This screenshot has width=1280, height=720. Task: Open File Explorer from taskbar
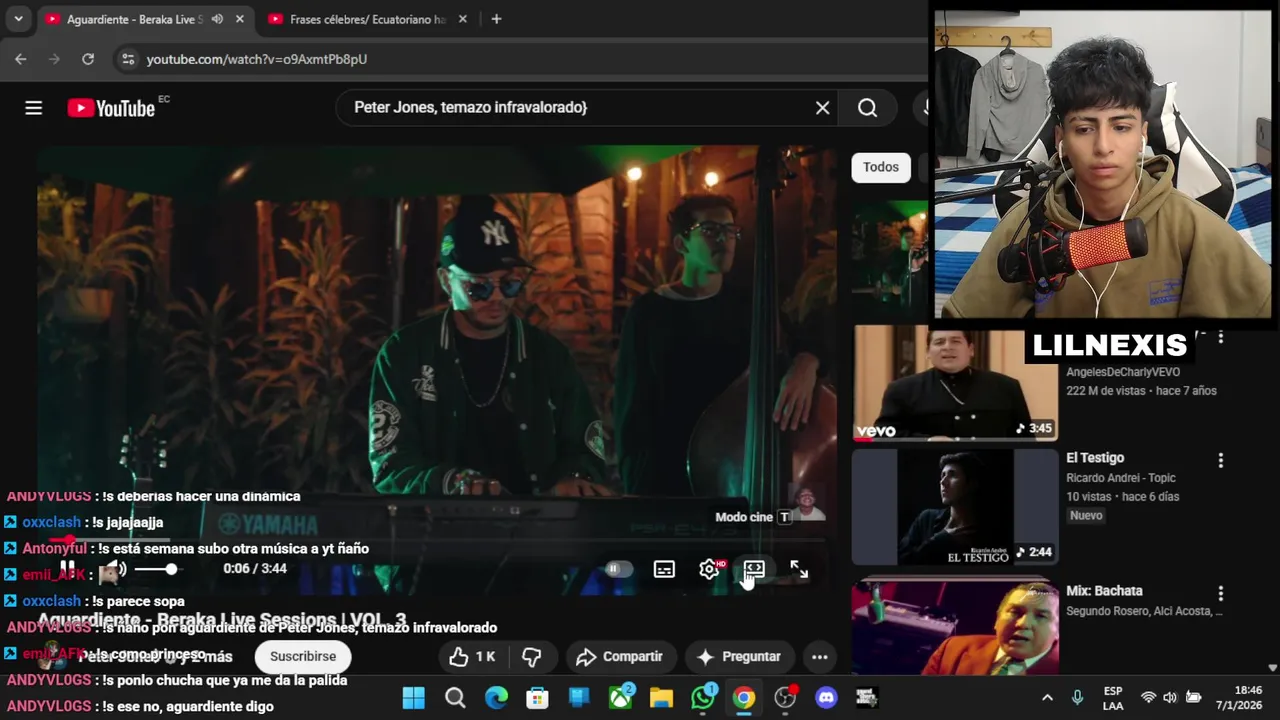tap(661, 697)
